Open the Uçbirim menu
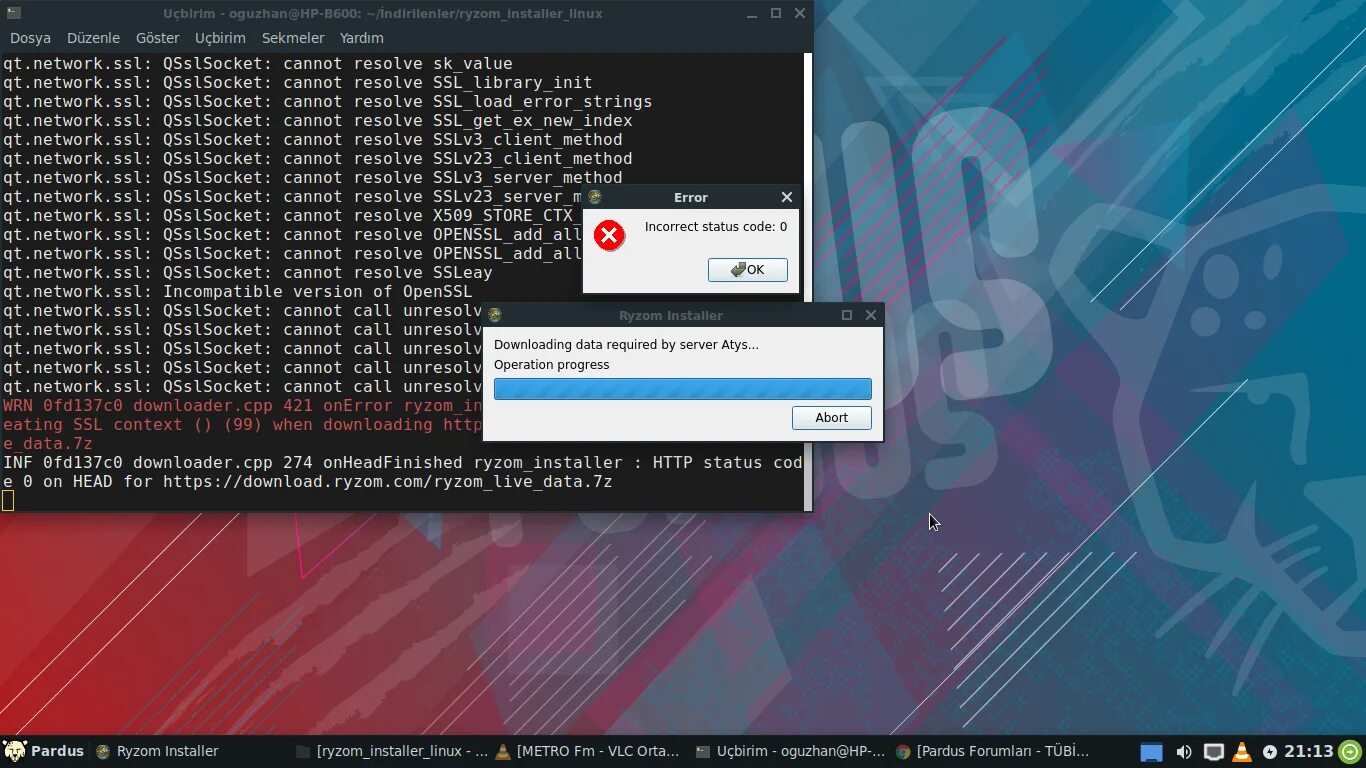 [x=220, y=38]
